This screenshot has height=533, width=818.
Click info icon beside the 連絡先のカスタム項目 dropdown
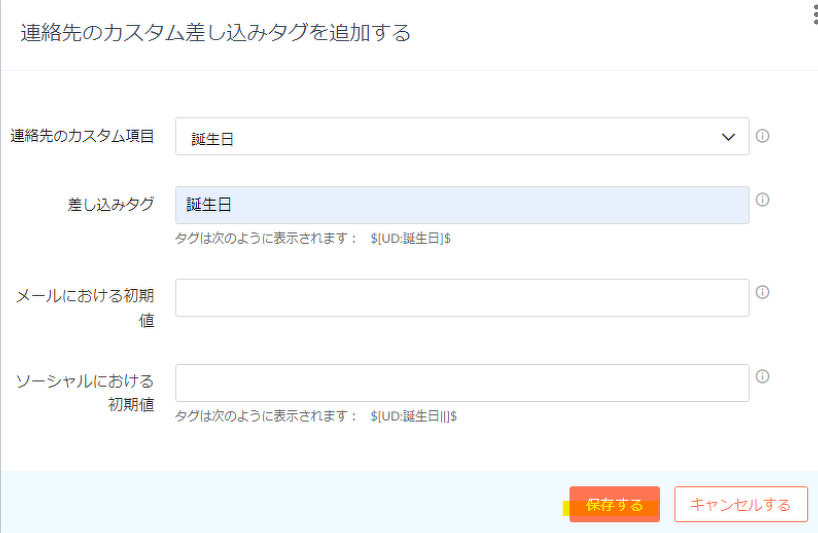(x=762, y=136)
